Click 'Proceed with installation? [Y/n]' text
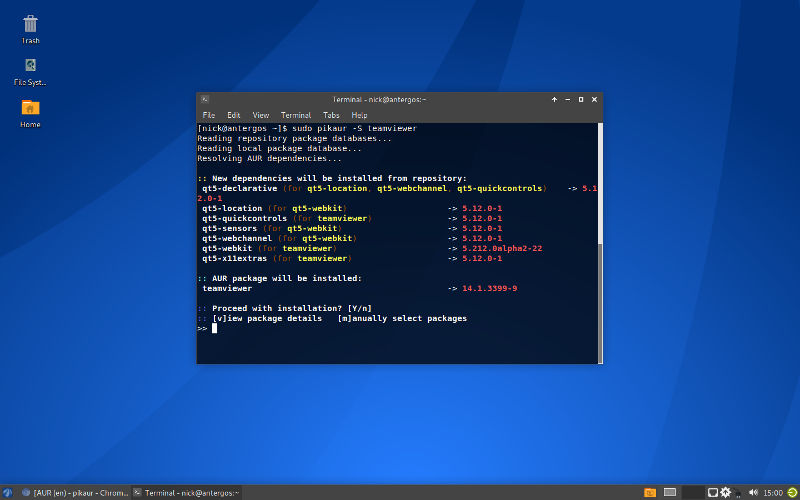Image resolution: width=800 pixels, height=500 pixels. pyautogui.click(x=292, y=308)
